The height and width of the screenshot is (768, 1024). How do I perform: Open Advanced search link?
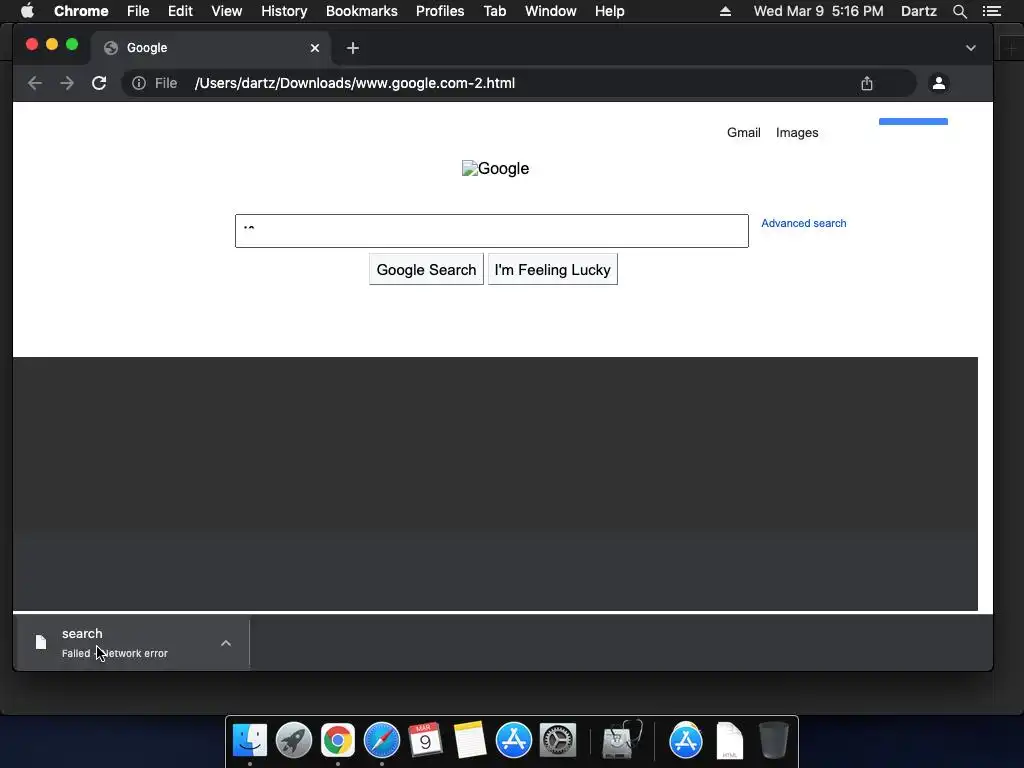coord(803,223)
